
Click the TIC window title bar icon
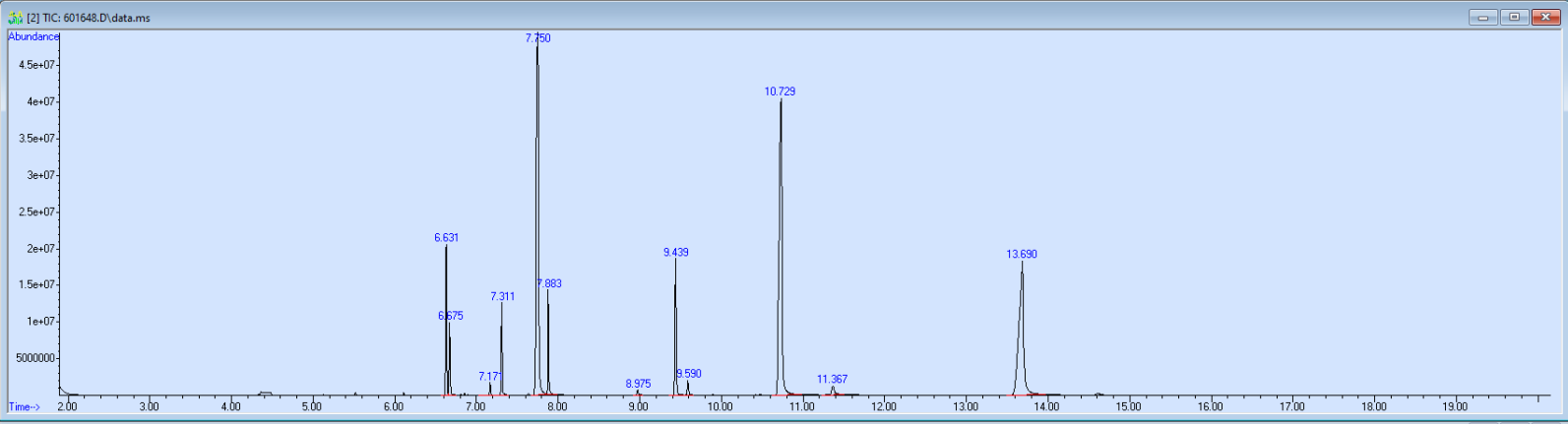(15, 18)
